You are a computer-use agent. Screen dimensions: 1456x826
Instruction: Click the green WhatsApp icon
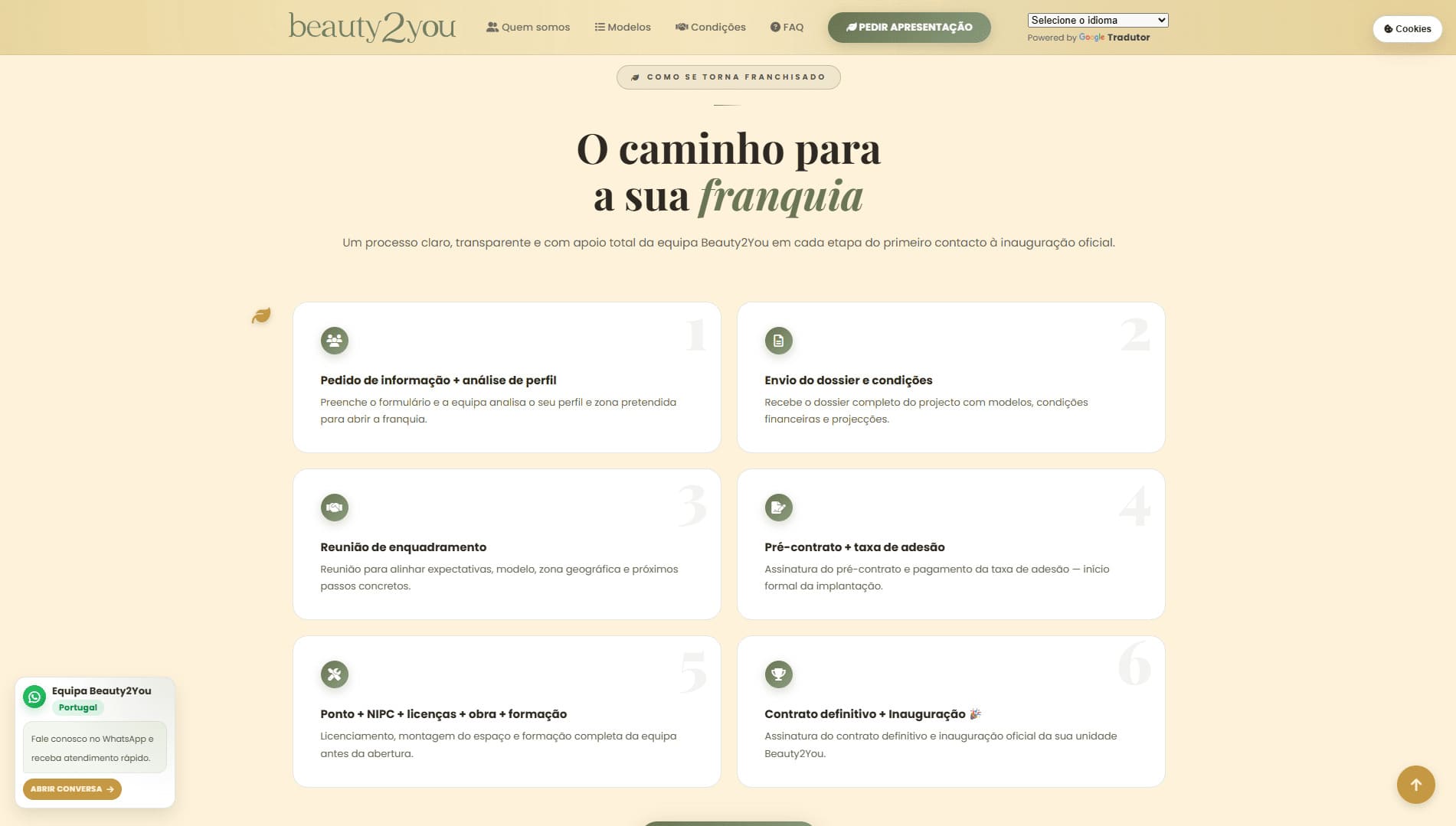34,697
